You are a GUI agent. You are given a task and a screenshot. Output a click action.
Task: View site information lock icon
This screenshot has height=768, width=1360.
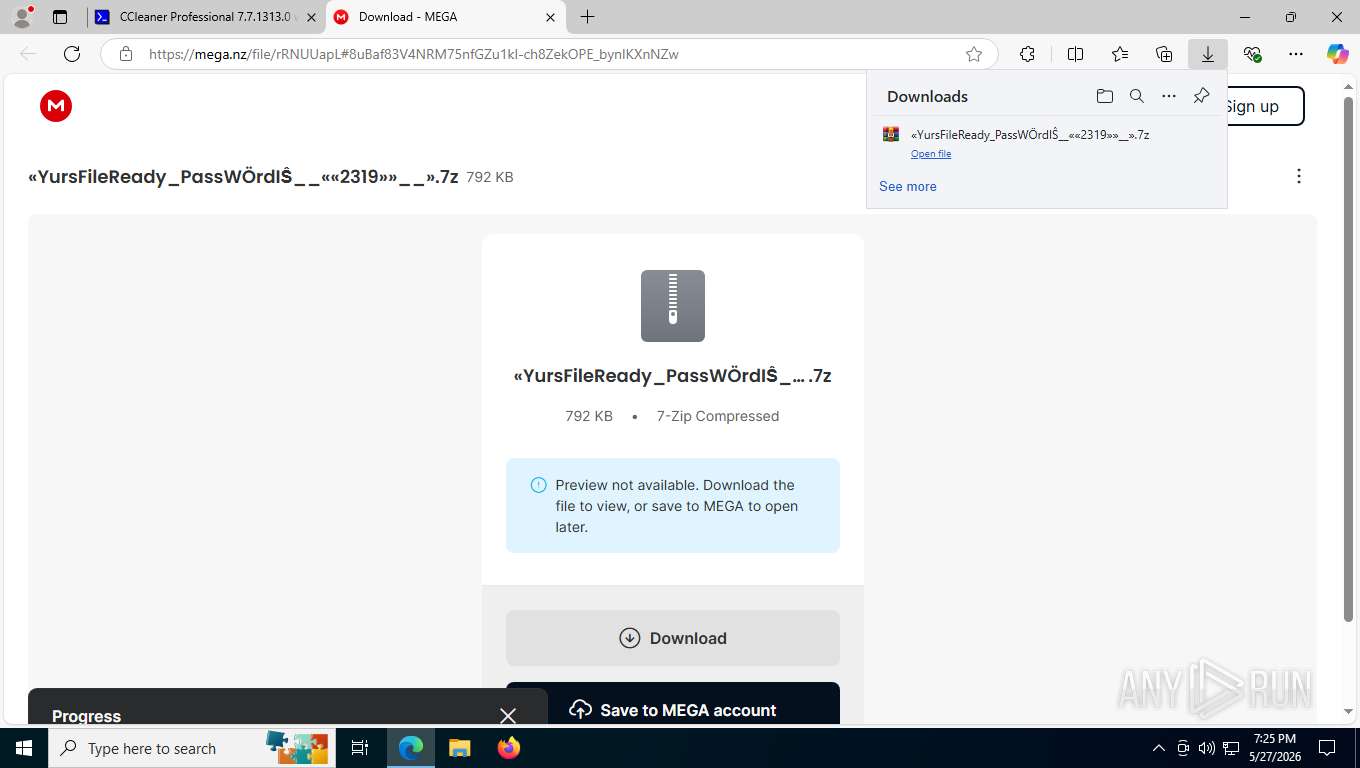[x=126, y=54]
